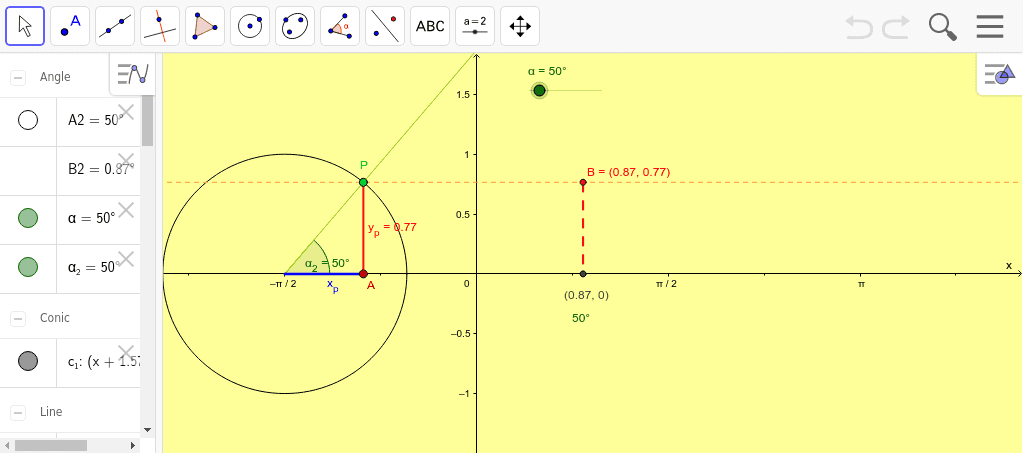Open the main hamburger menu
Screen dimensions: 1024x455
click(990, 27)
